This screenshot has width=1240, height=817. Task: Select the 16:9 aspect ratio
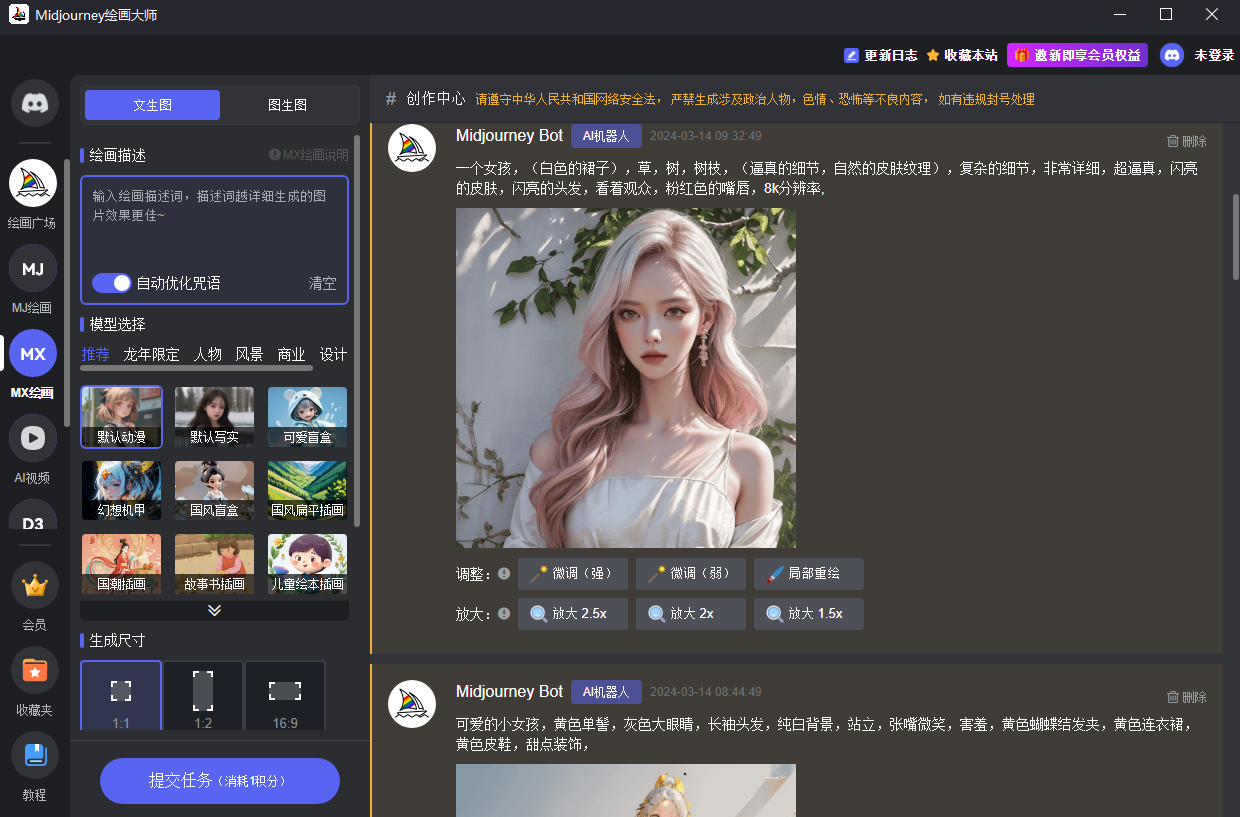click(x=284, y=695)
